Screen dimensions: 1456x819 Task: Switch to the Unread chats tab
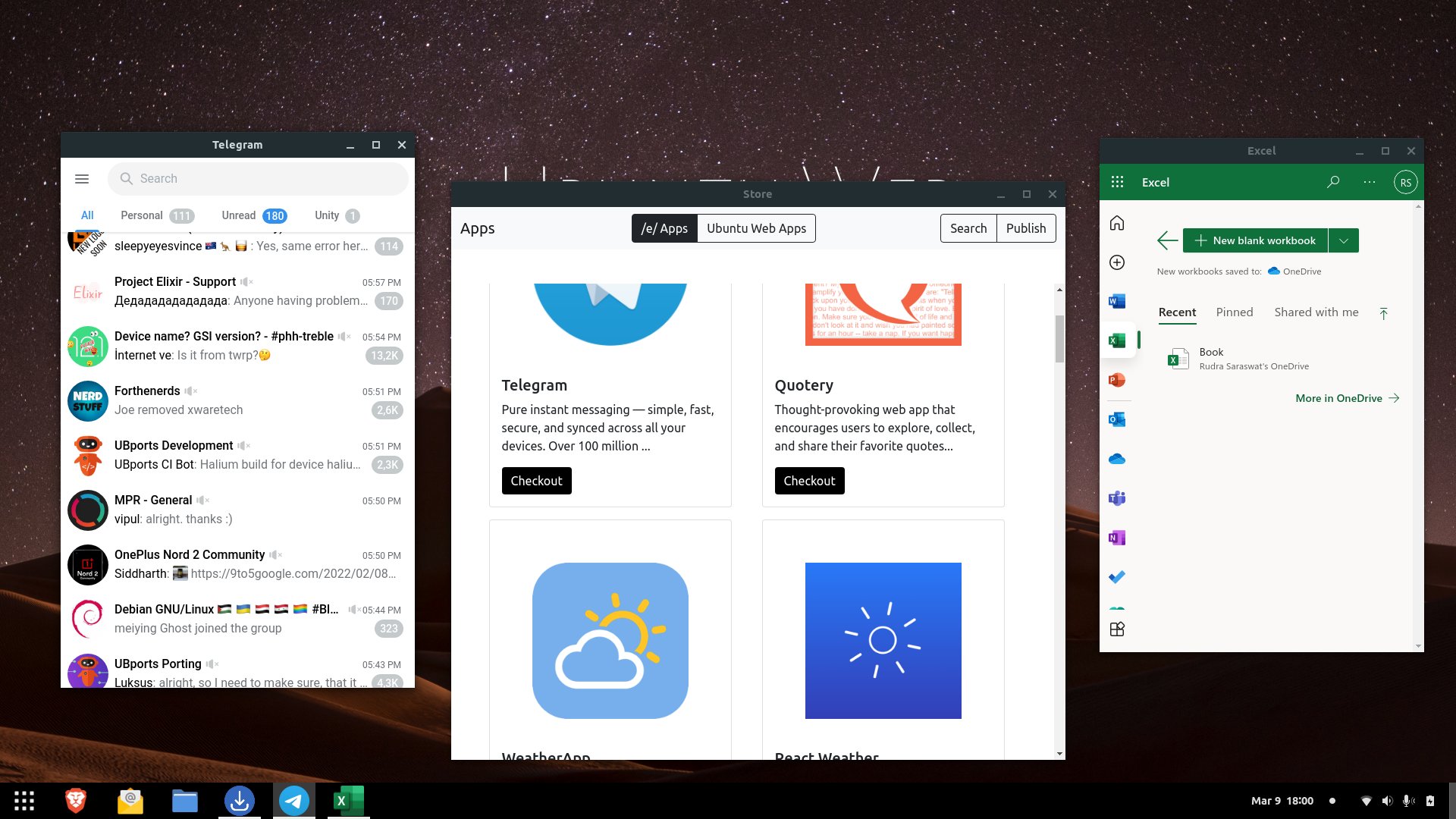point(254,215)
